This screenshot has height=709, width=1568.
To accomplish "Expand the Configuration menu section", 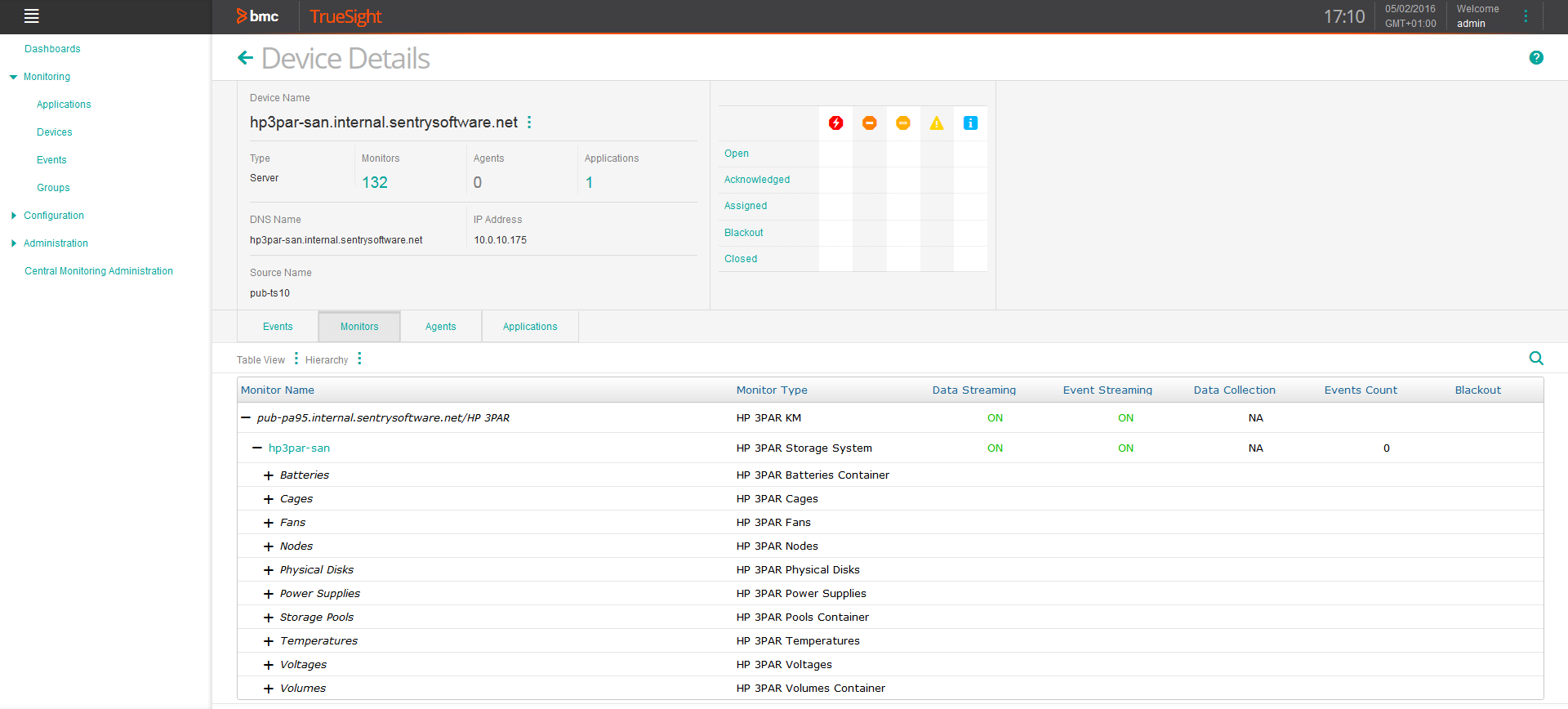I will click(13, 216).
